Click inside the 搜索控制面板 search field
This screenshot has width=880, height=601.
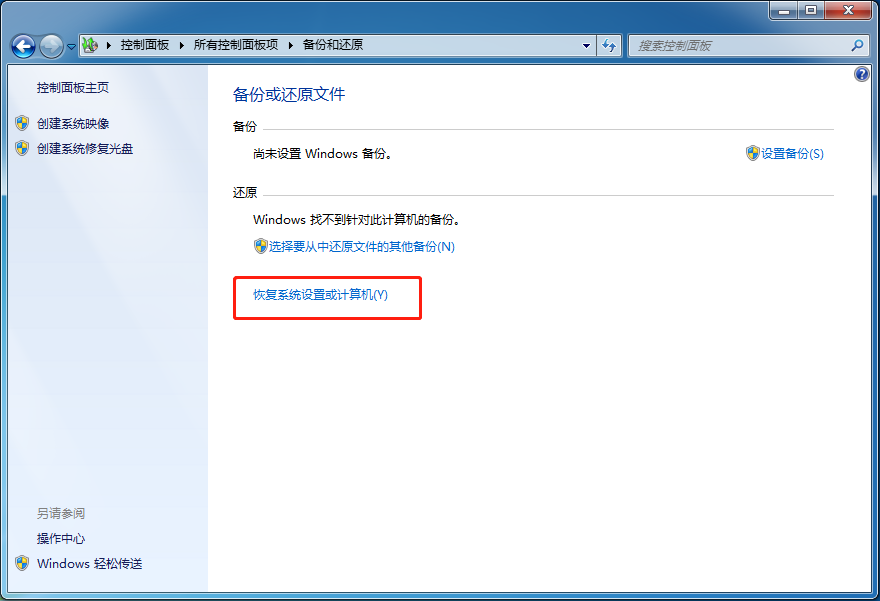coord(740,46)
